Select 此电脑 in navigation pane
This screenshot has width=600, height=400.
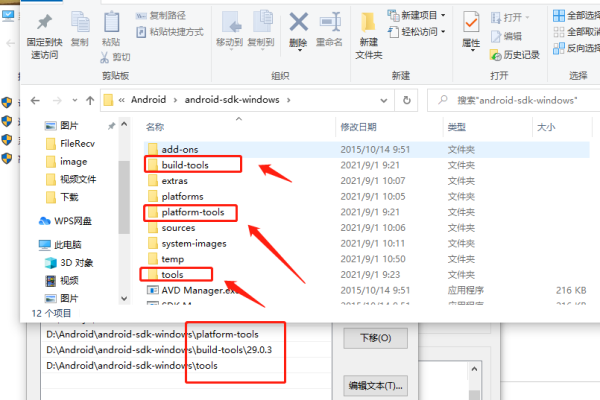click(60, 245)
